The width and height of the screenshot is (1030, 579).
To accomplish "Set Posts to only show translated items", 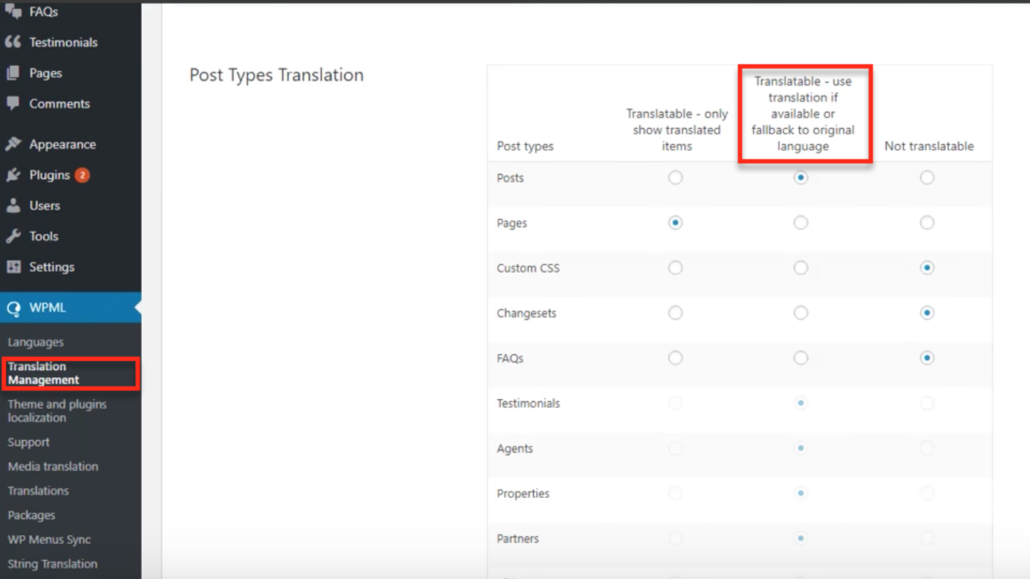I will tap(676, 178).
